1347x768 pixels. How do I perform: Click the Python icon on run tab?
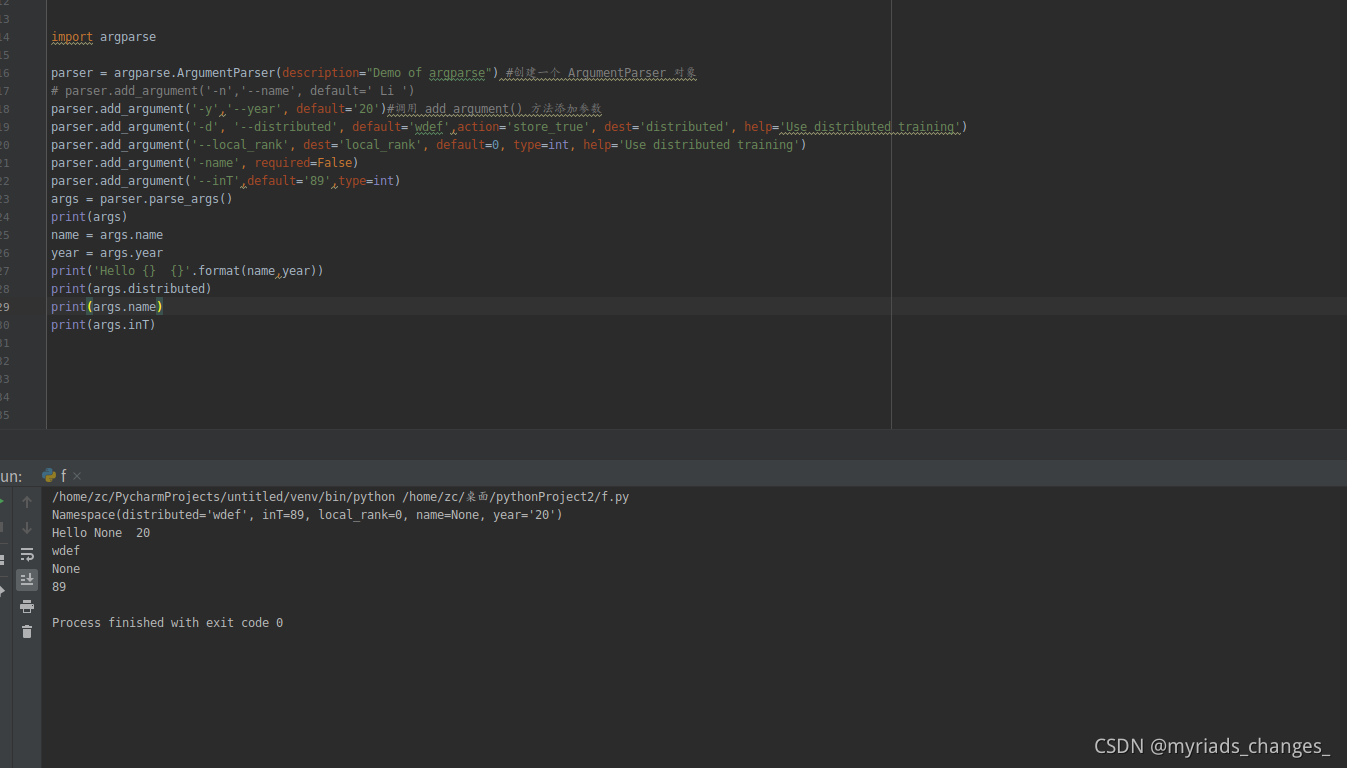click(x=49, y=476)
